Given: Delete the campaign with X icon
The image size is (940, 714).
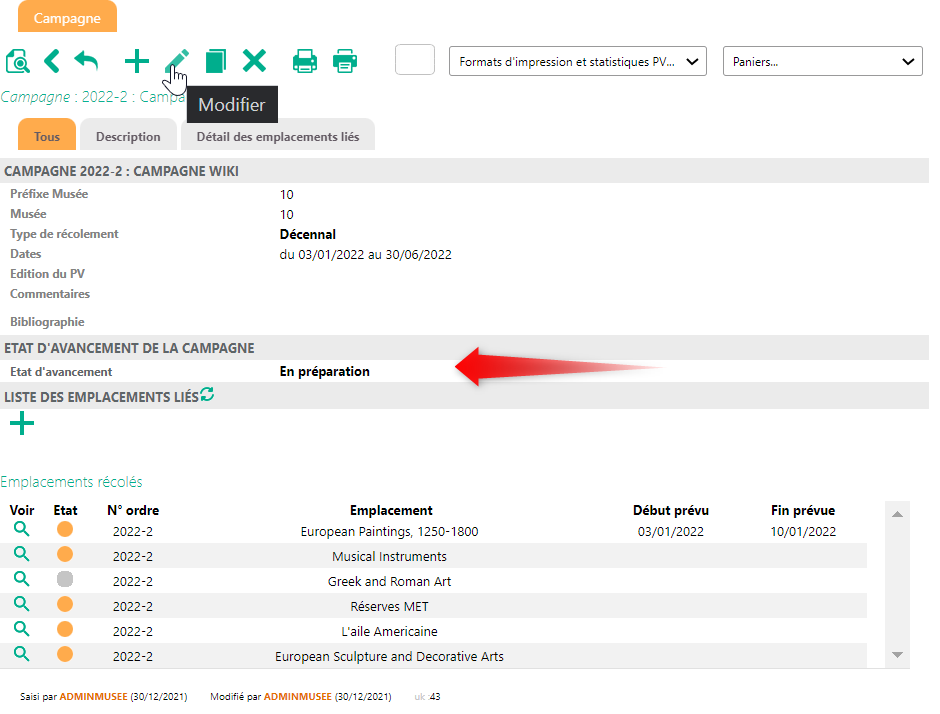Looking at the screenshot, I should [x=255, y=62].
